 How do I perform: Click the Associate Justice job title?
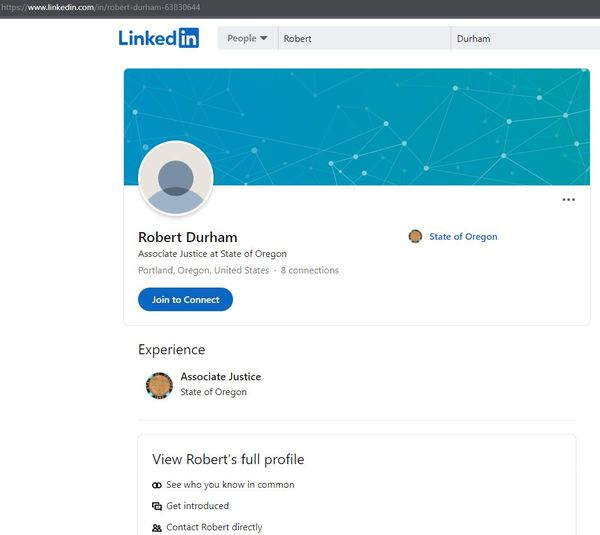pyautogui.click(x=221, y=377)
